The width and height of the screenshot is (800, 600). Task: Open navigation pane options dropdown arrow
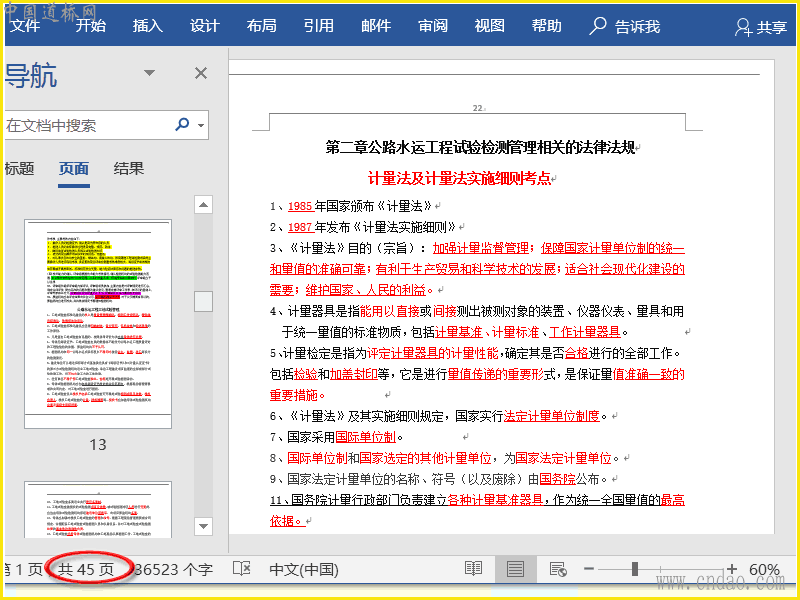(x=150, y=73)
